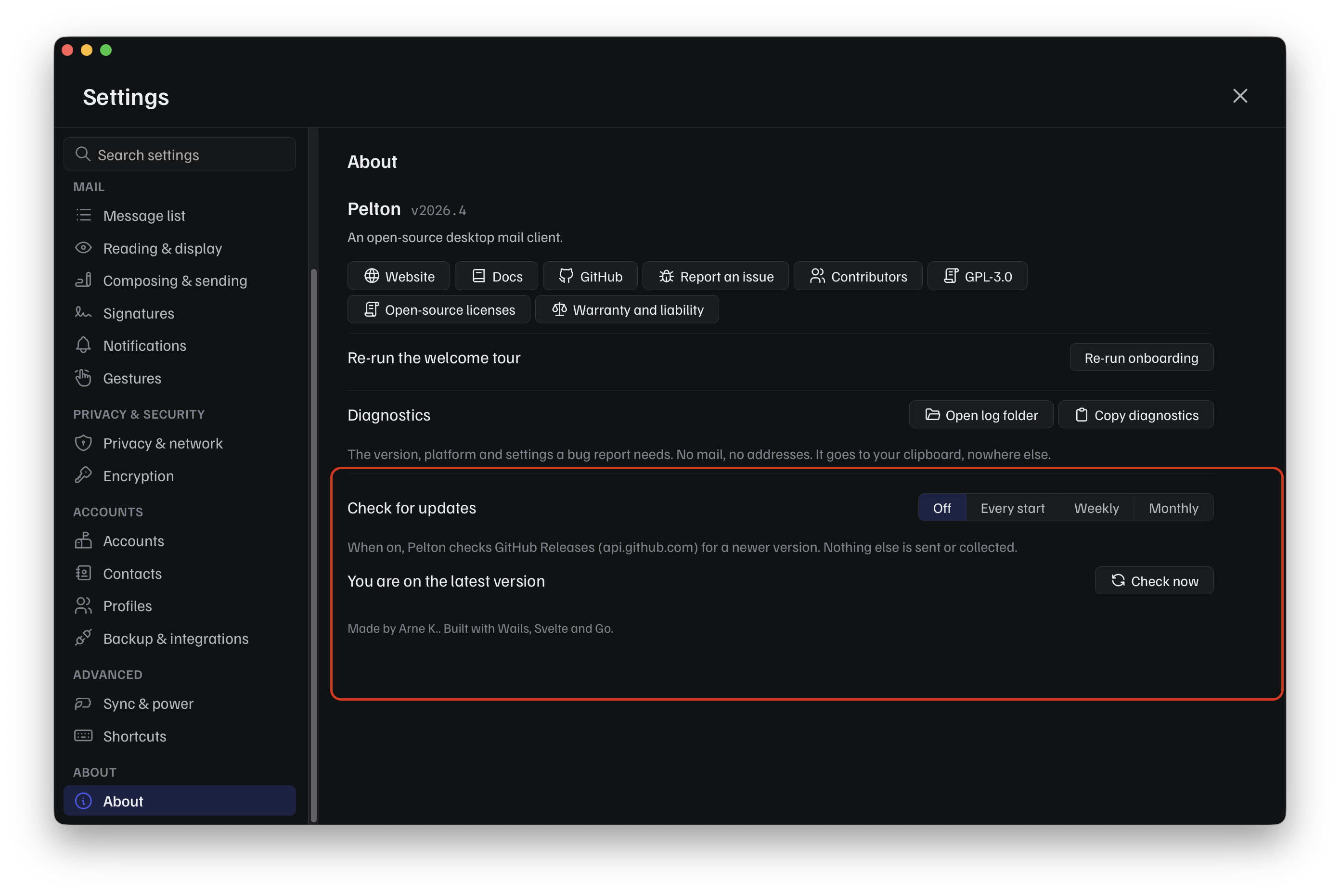
Task: Set update checks to Off
Action: click(942, 507)
